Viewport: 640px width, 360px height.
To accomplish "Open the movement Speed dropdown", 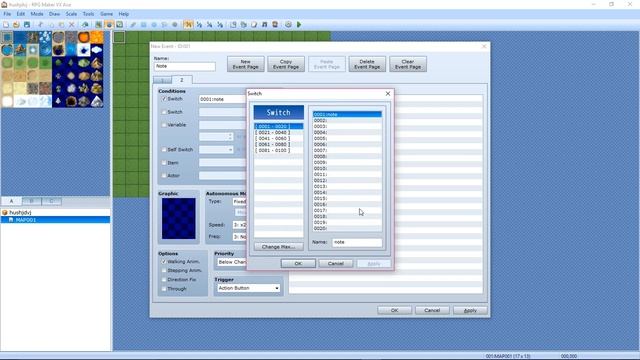I will pos(239,225).
